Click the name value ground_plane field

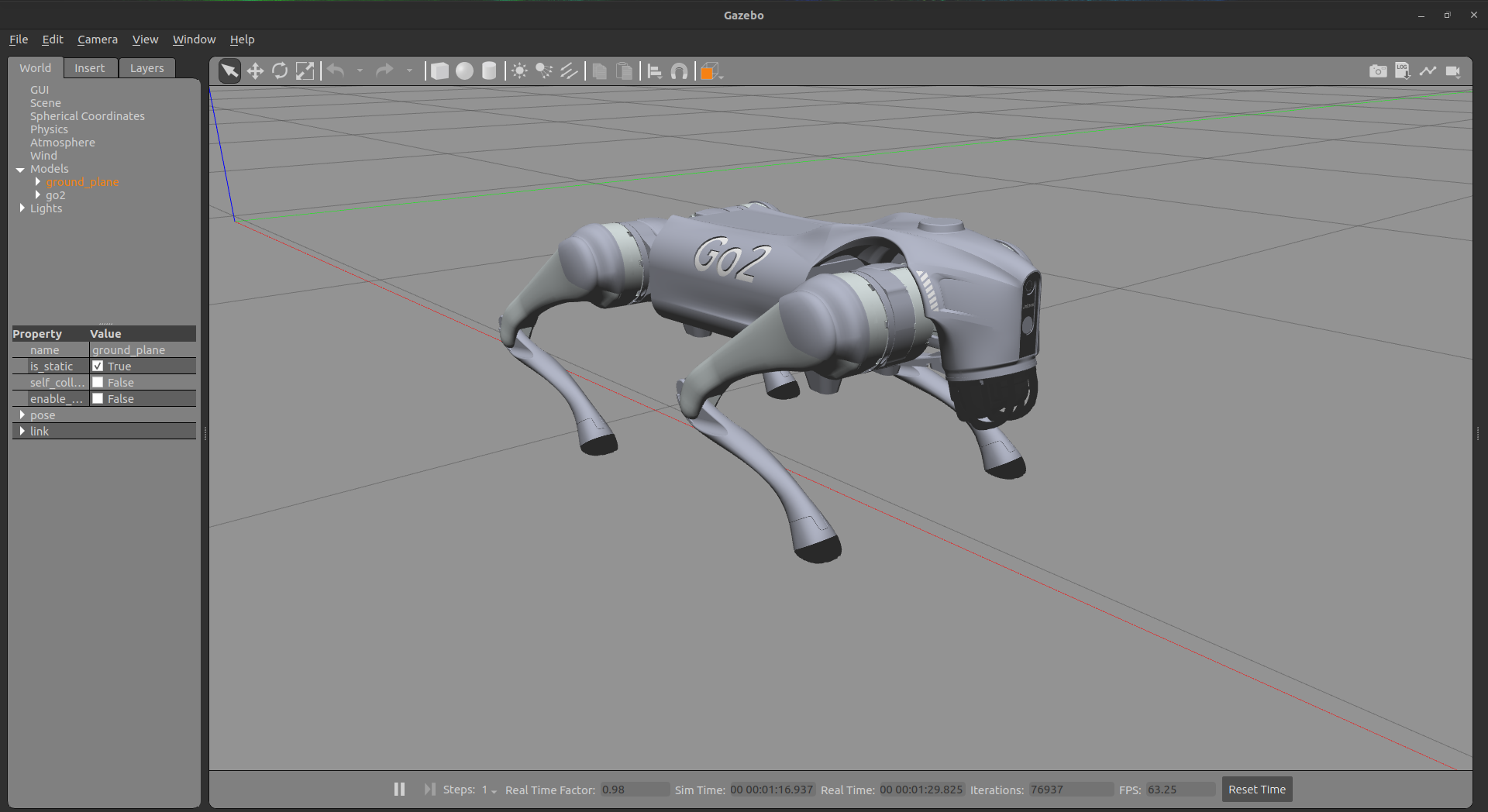143,349
